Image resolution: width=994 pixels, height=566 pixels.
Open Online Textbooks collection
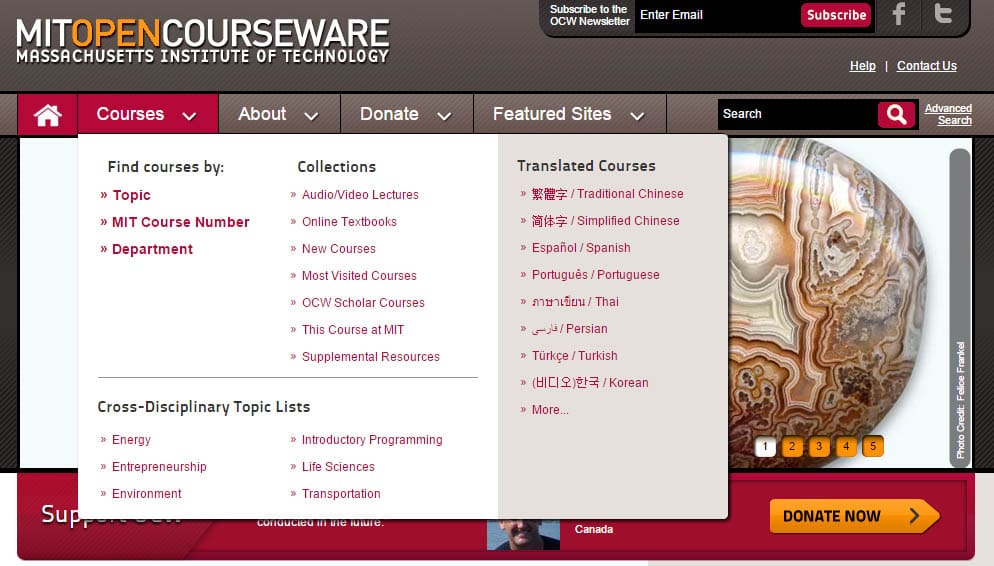[349, 222]
